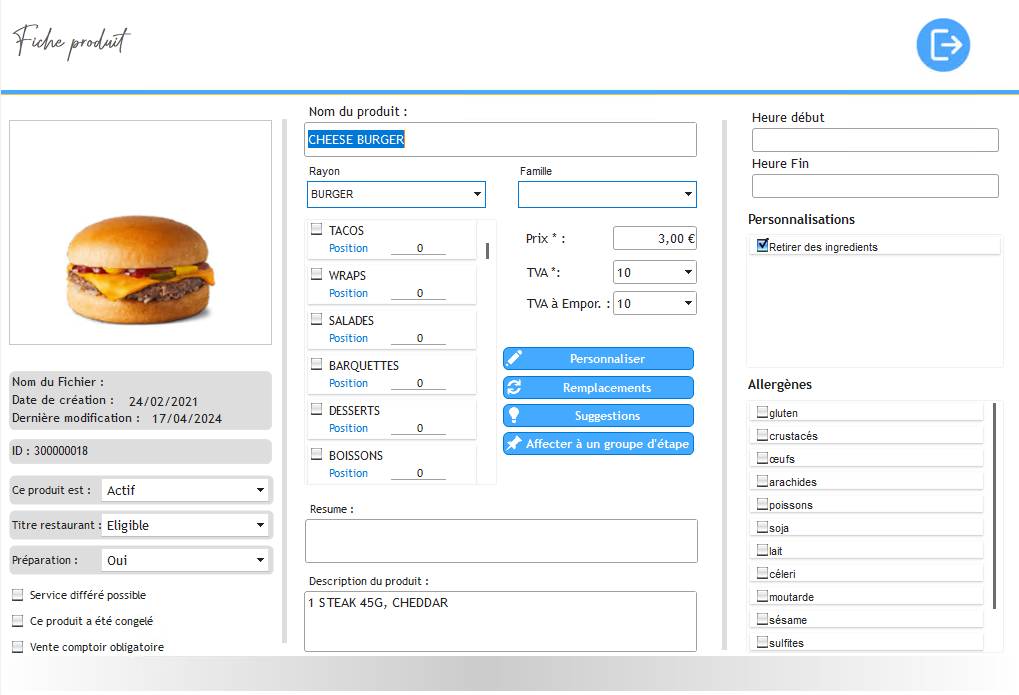The image size is (1019, 695).
Task: Tick the gluten allergen checkbox
Action: 762,412
